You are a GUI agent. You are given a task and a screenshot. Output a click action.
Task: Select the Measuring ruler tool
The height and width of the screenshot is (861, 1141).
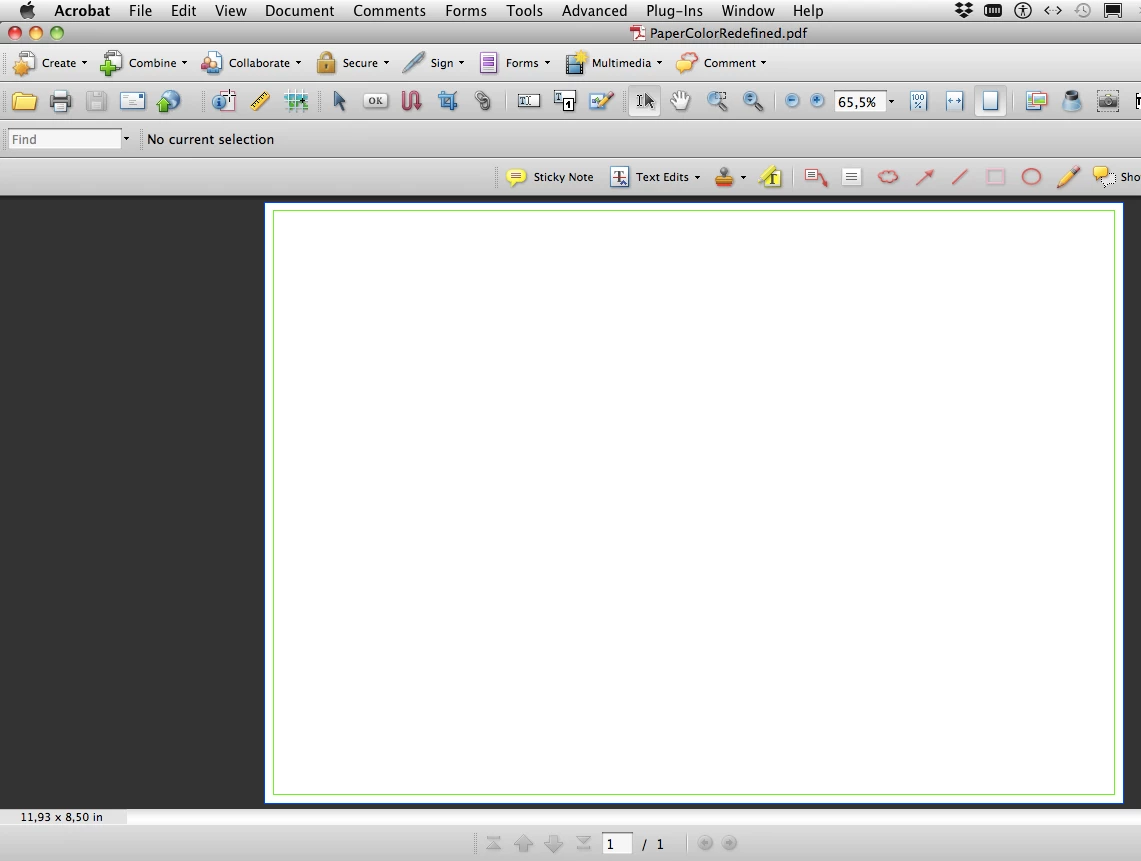click(x=260, y=101)
